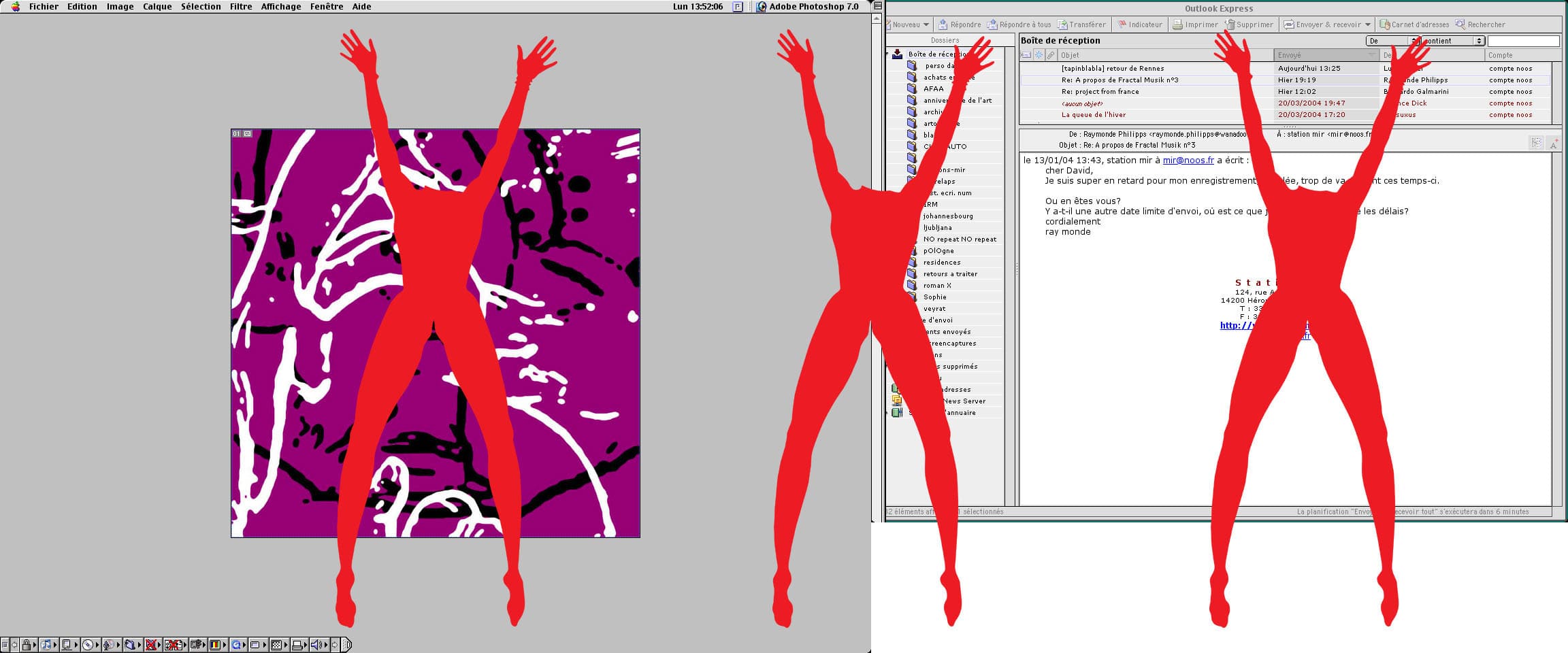Click Transférer in Outlook Express toolbar
This screenshot has width=1568, height=653.
1081,24
